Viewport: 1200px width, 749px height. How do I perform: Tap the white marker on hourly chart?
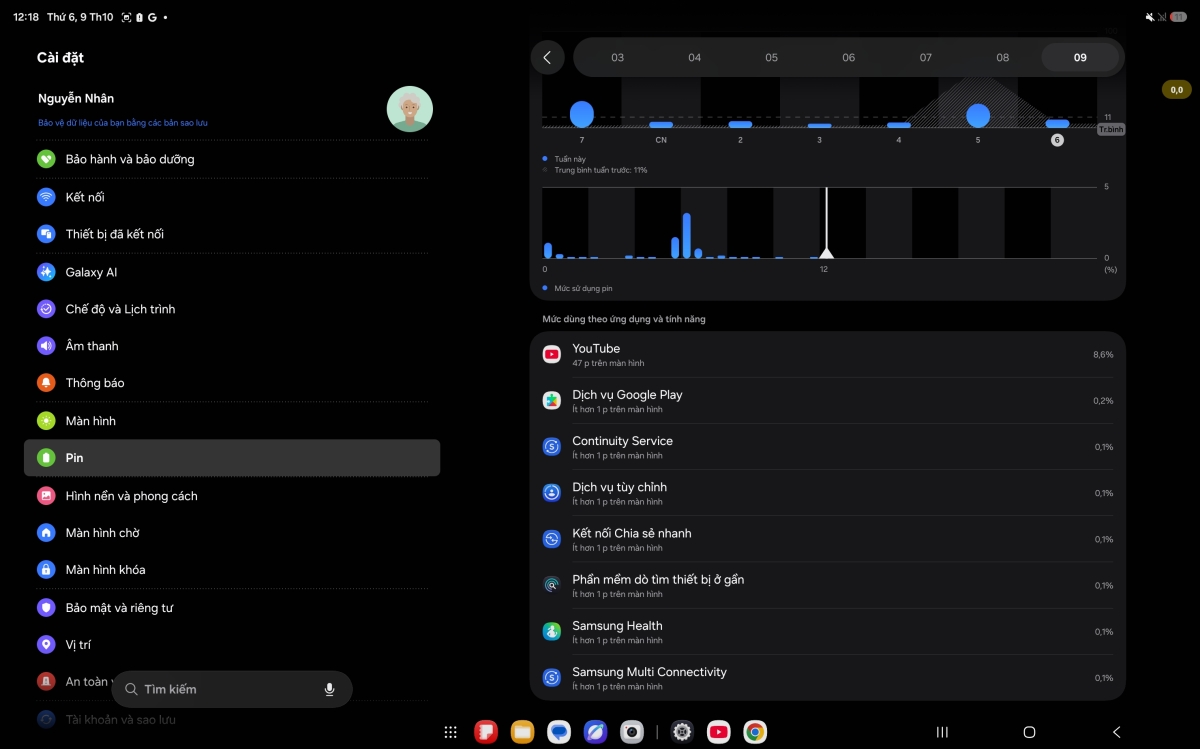pyautogui.click(x=826, y=253)
